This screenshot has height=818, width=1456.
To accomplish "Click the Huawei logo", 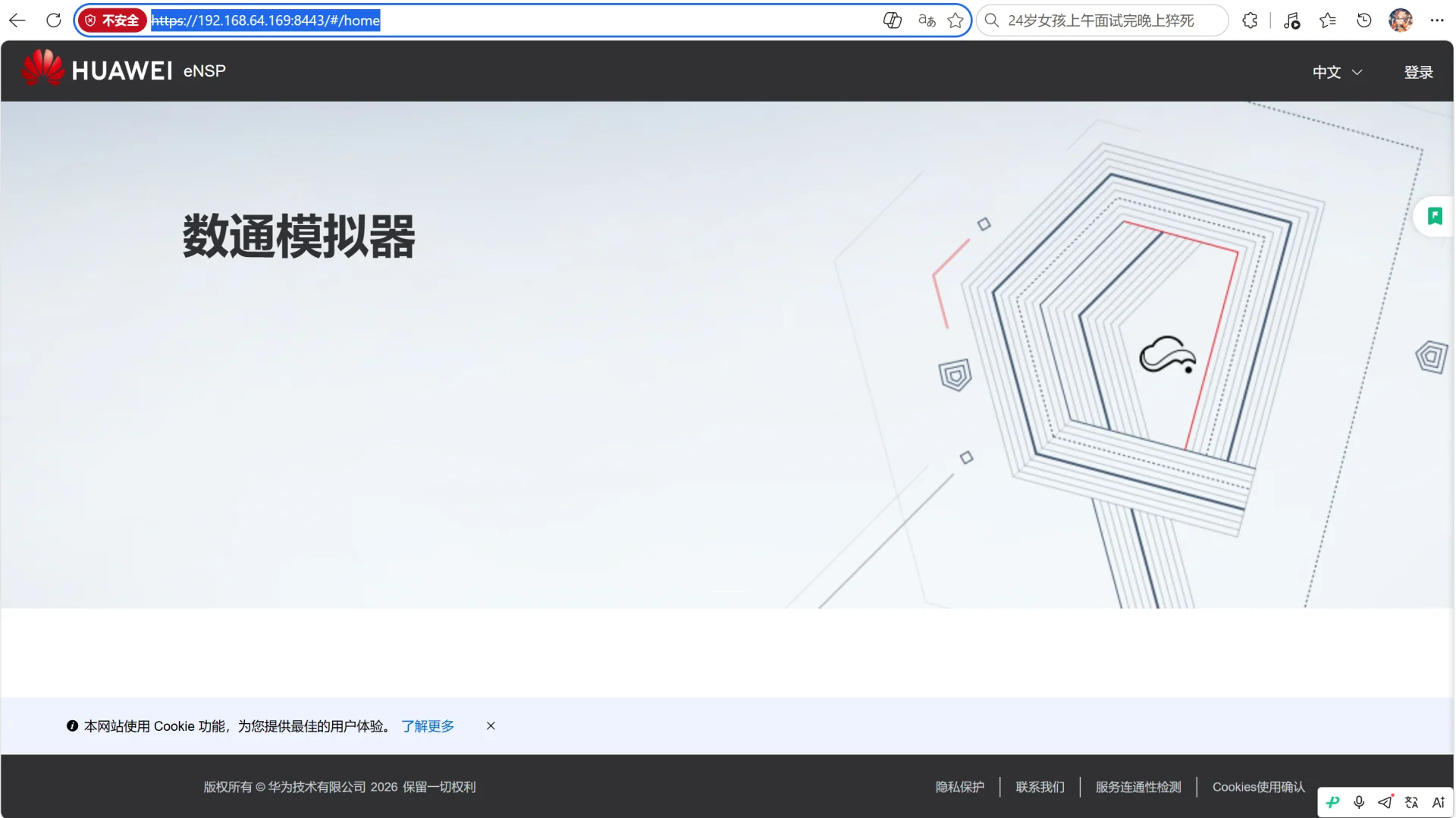I will 96,70.
